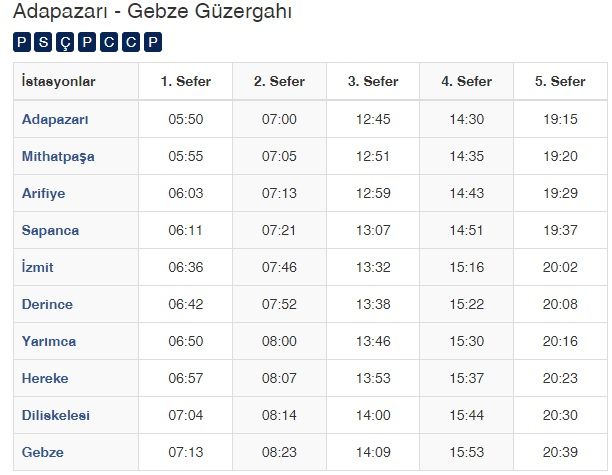Open the Mithatpaşa station link

tap(58, 156)
